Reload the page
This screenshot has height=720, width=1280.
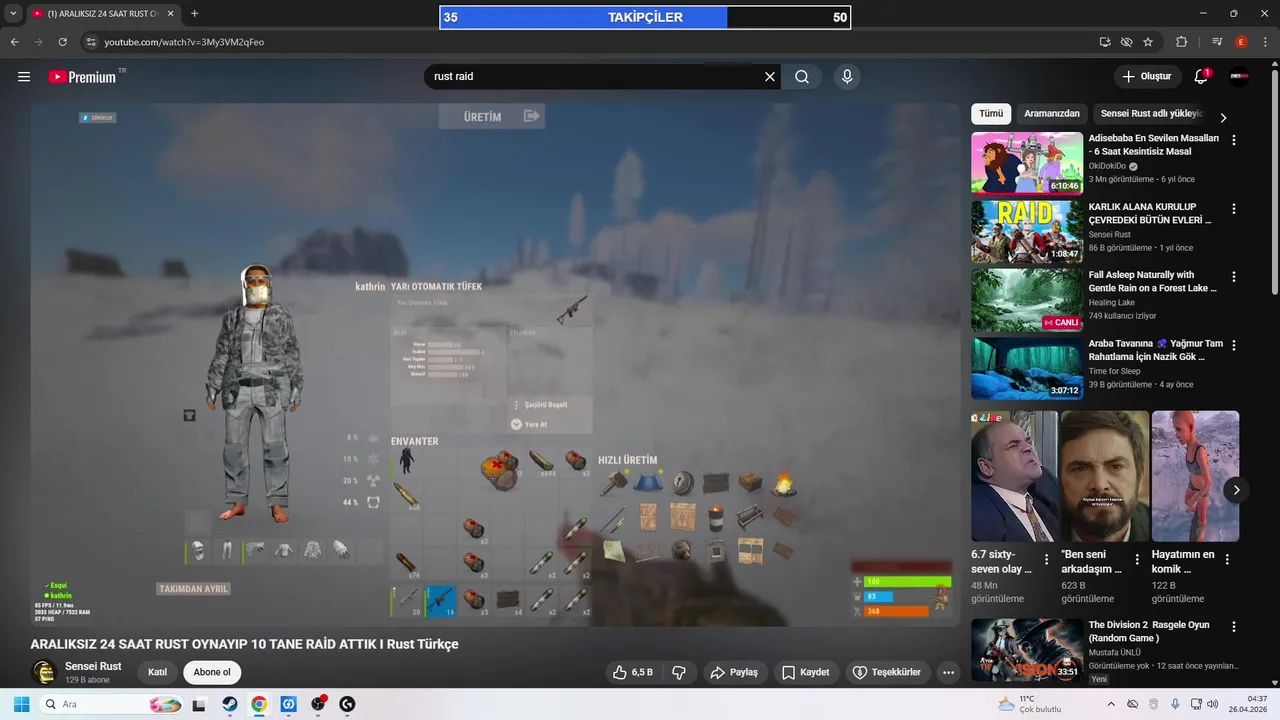pos(62,42)
